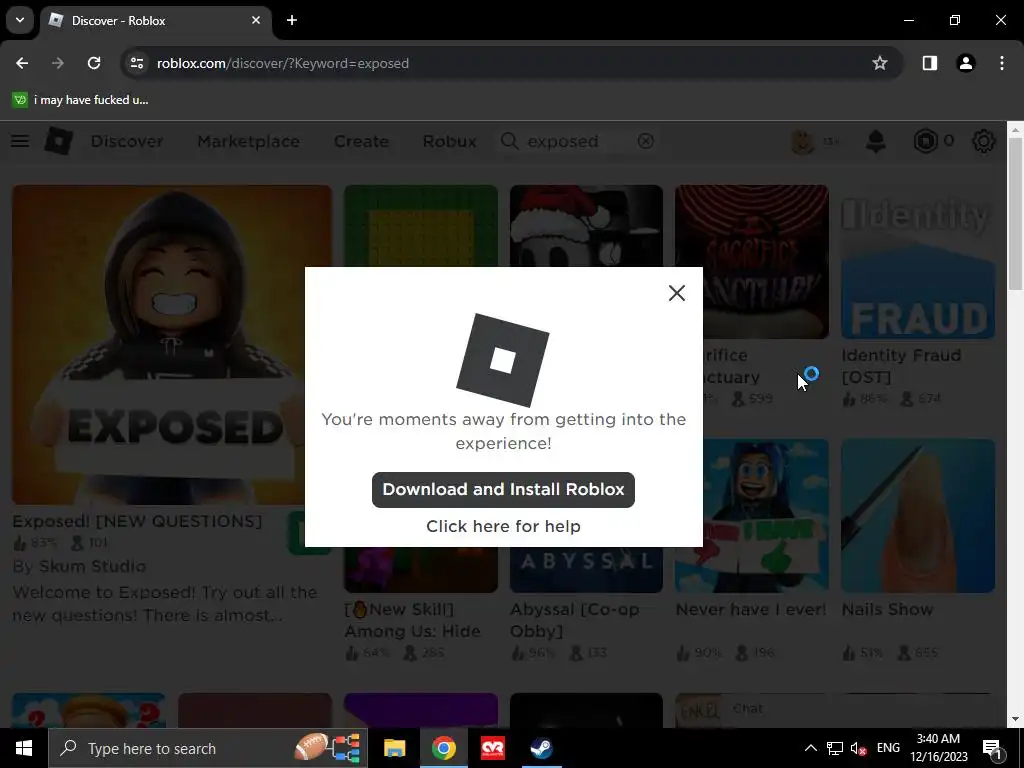Open the Click here for help link
The image size is (1024, 768).
(x=503, y=526)
